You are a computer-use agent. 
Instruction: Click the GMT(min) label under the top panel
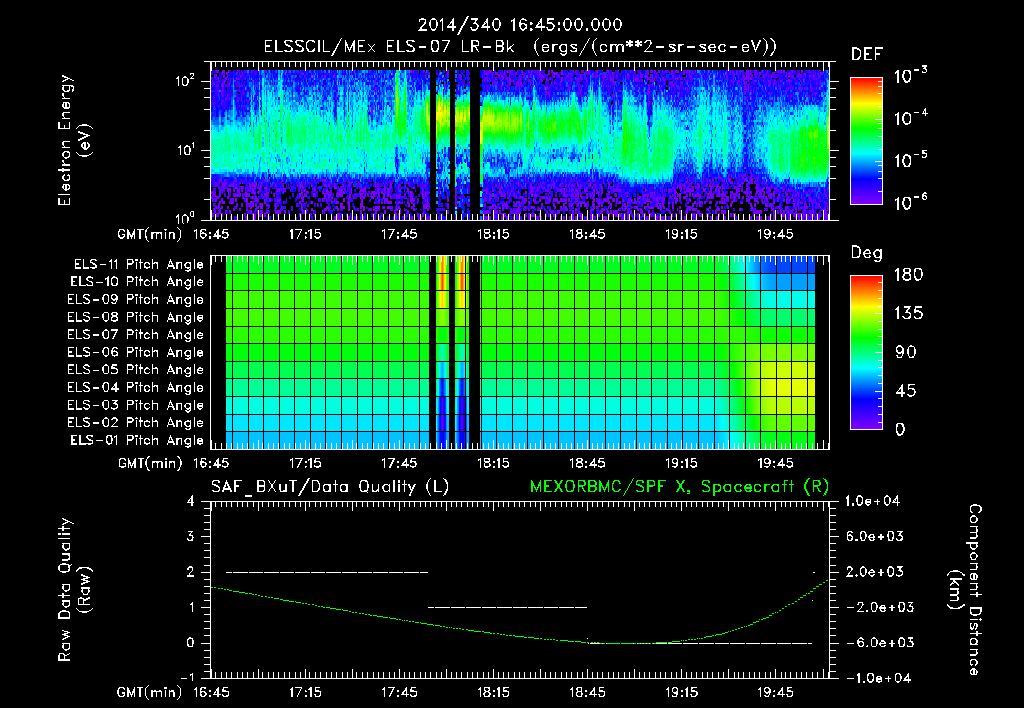[x=150, y=234]
